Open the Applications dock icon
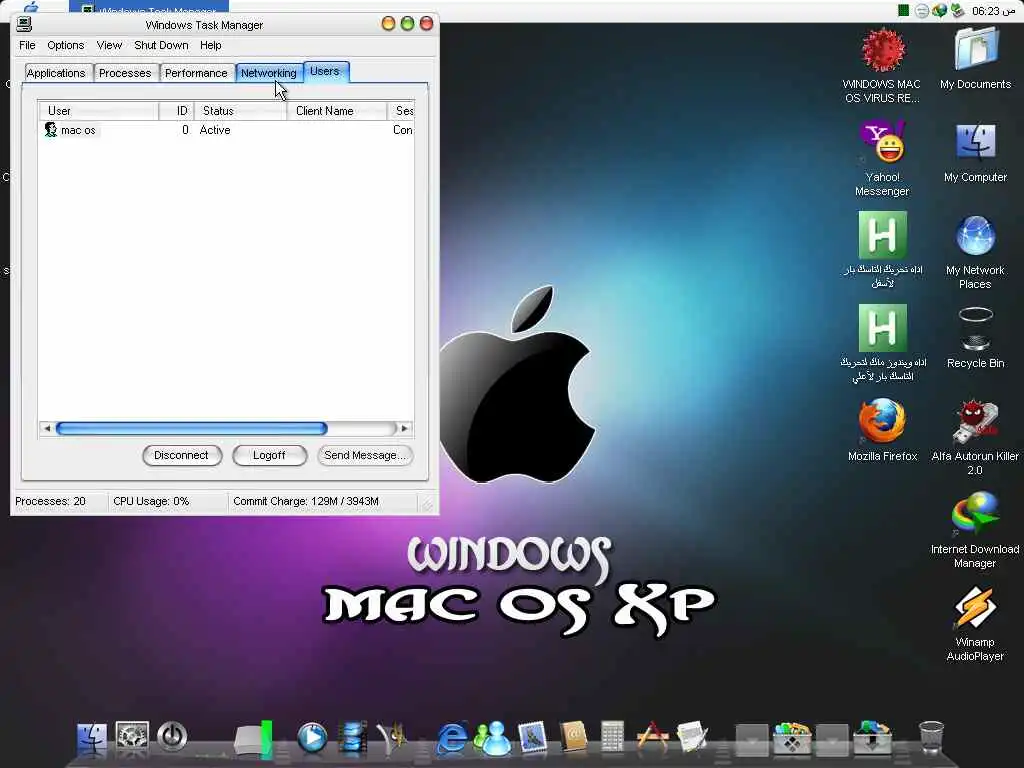This screenshot has width=1024, height=768. [x=652, y=738]
